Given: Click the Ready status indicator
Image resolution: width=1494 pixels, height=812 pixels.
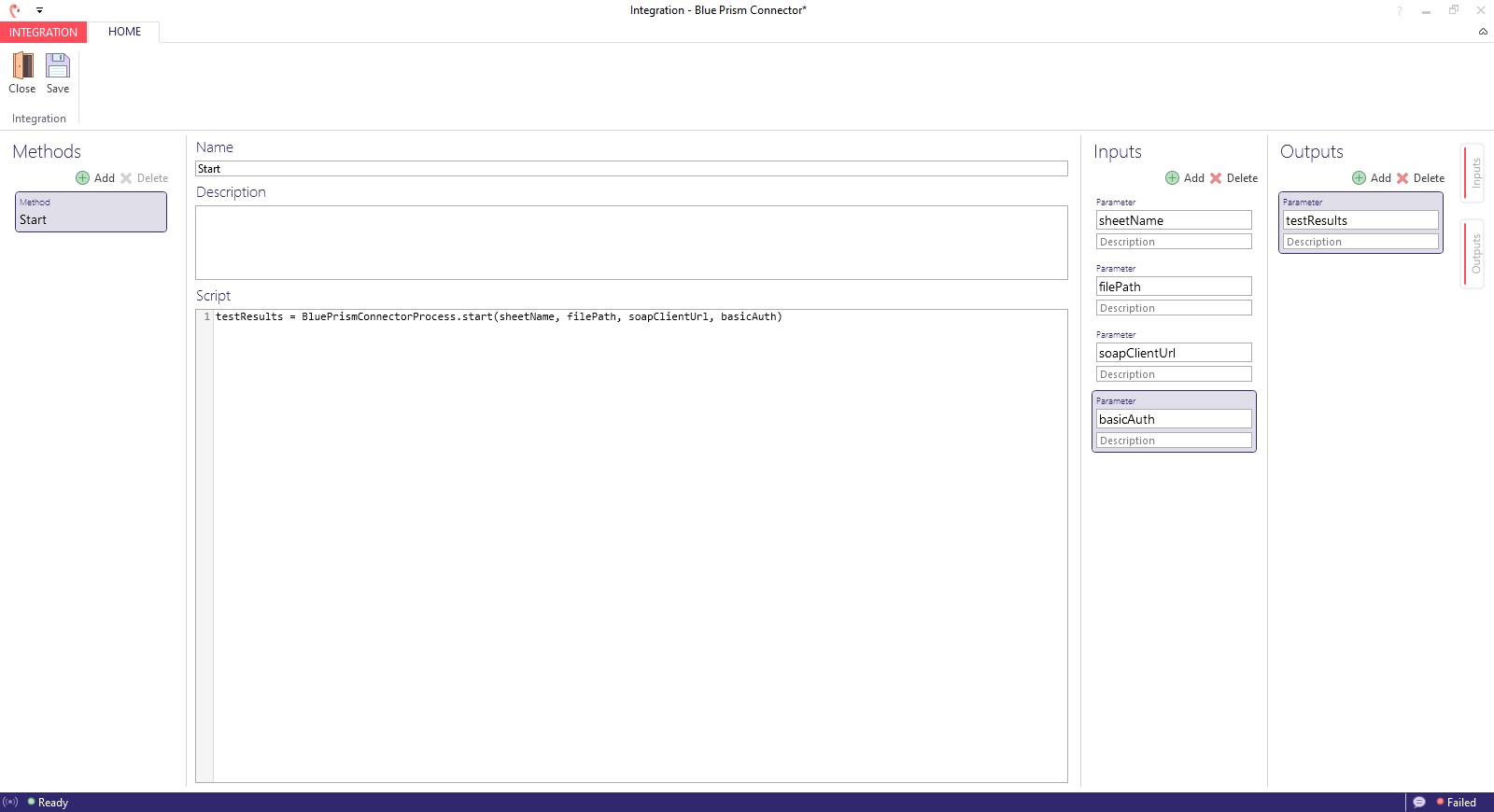Looking at the screenshot, I should [x=48, y=803].
